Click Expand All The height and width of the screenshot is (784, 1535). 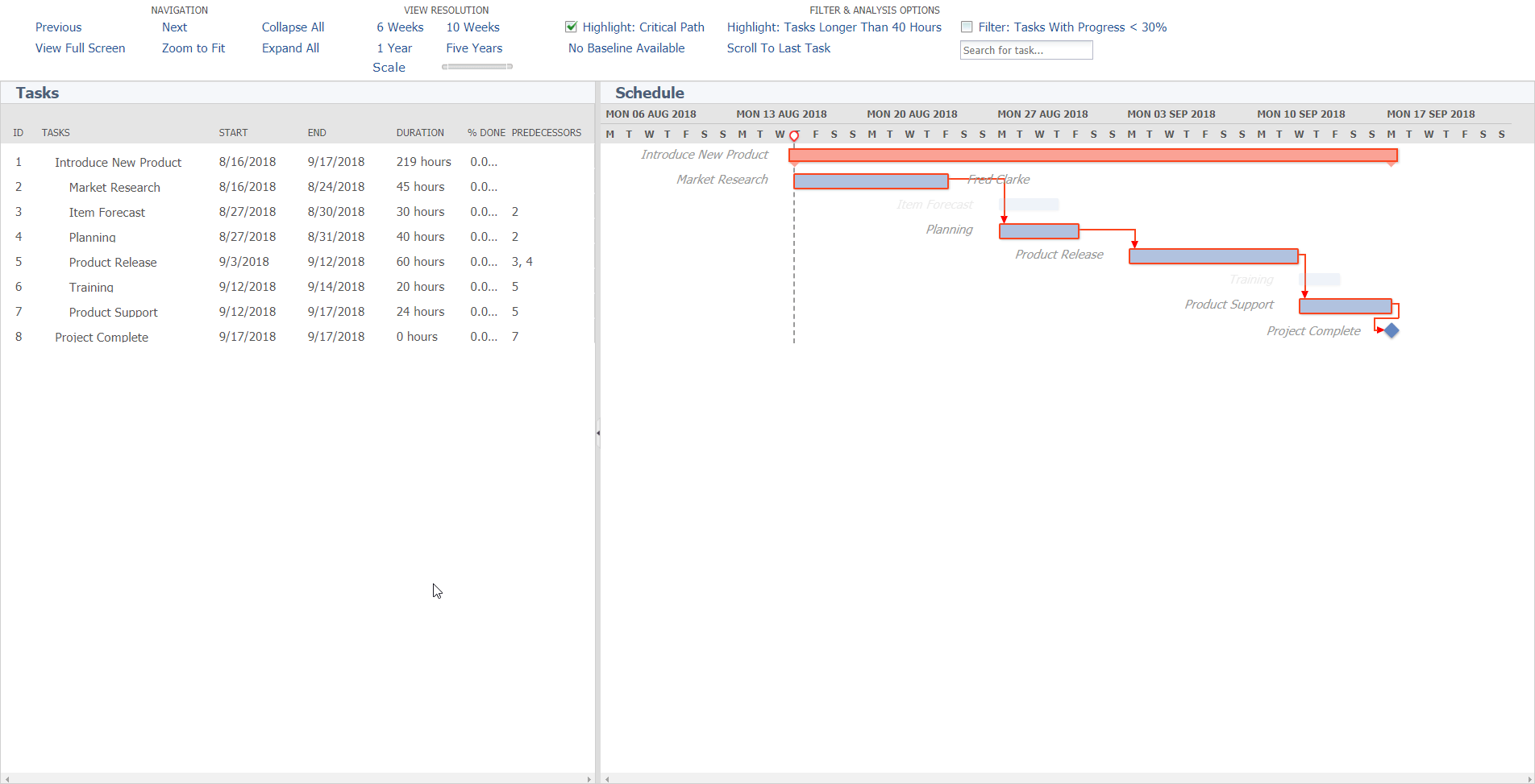click(290, 48)
